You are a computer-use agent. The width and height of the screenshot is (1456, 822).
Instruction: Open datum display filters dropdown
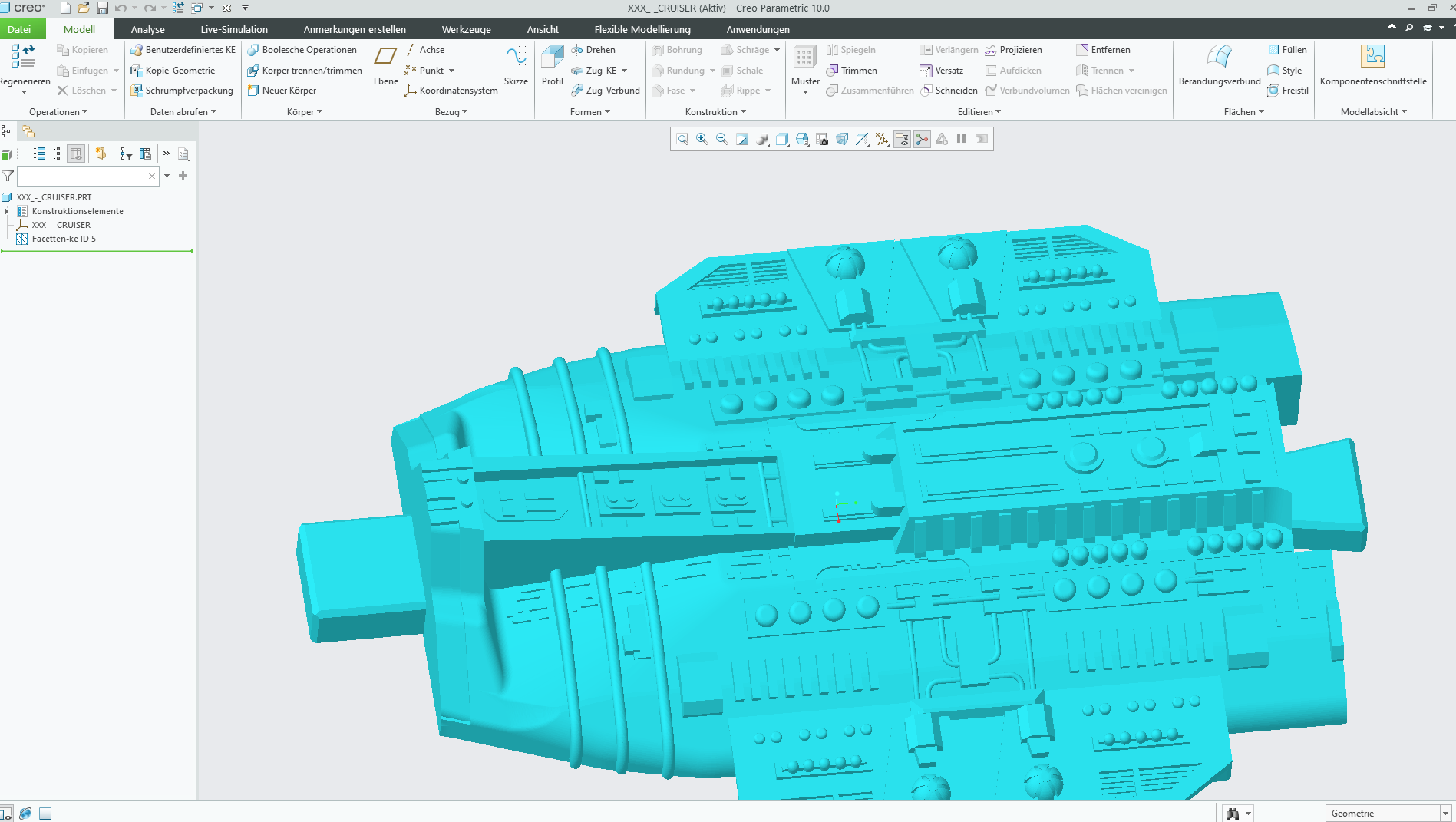click(x=882, y=139)
